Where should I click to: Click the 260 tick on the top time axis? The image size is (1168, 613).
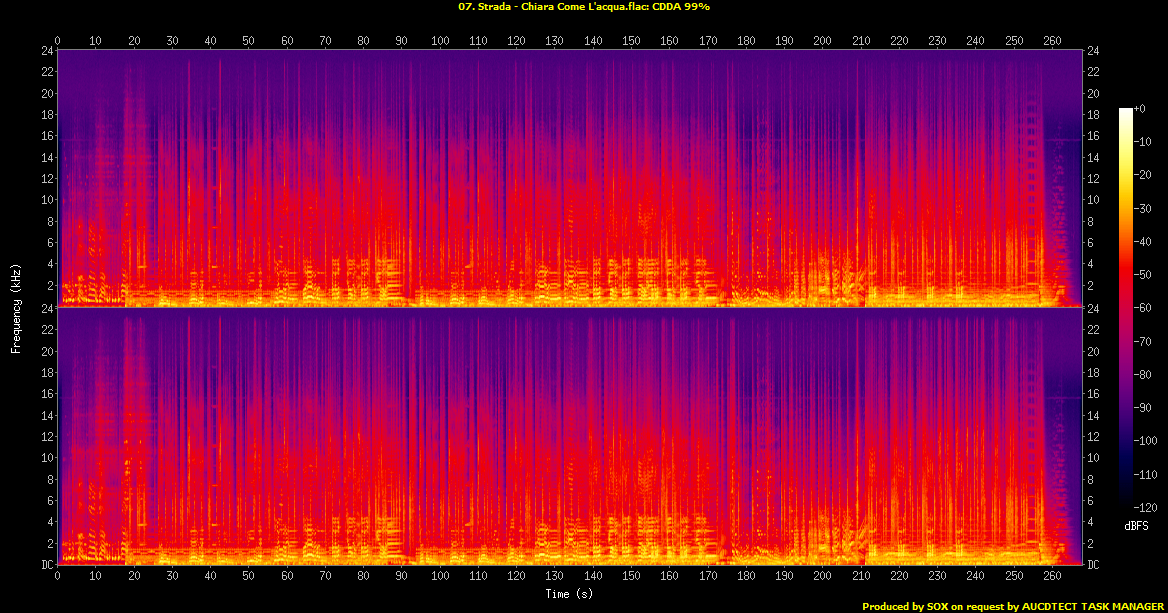1053,41
